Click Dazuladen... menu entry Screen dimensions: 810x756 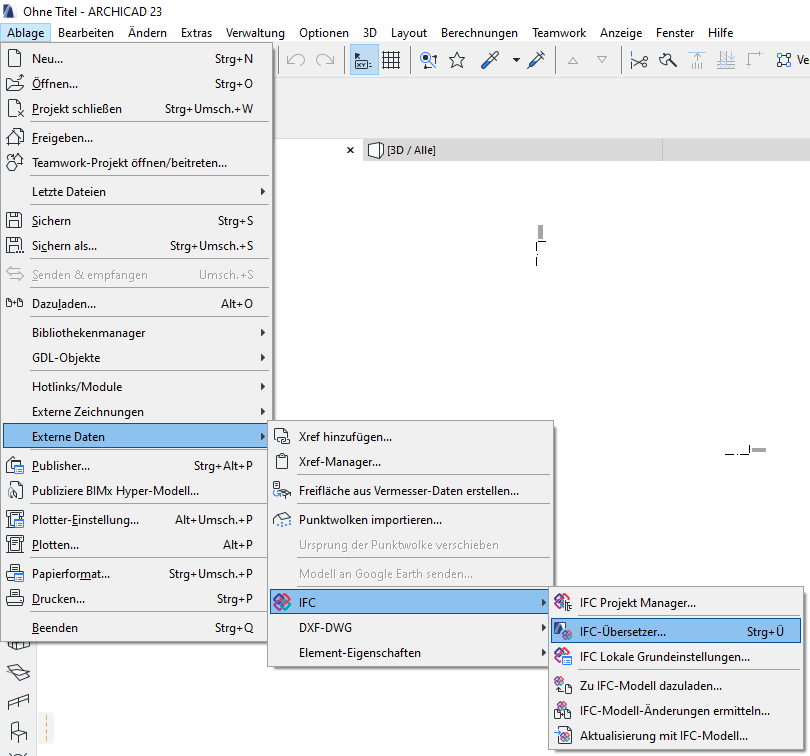(x=136, y=304)
